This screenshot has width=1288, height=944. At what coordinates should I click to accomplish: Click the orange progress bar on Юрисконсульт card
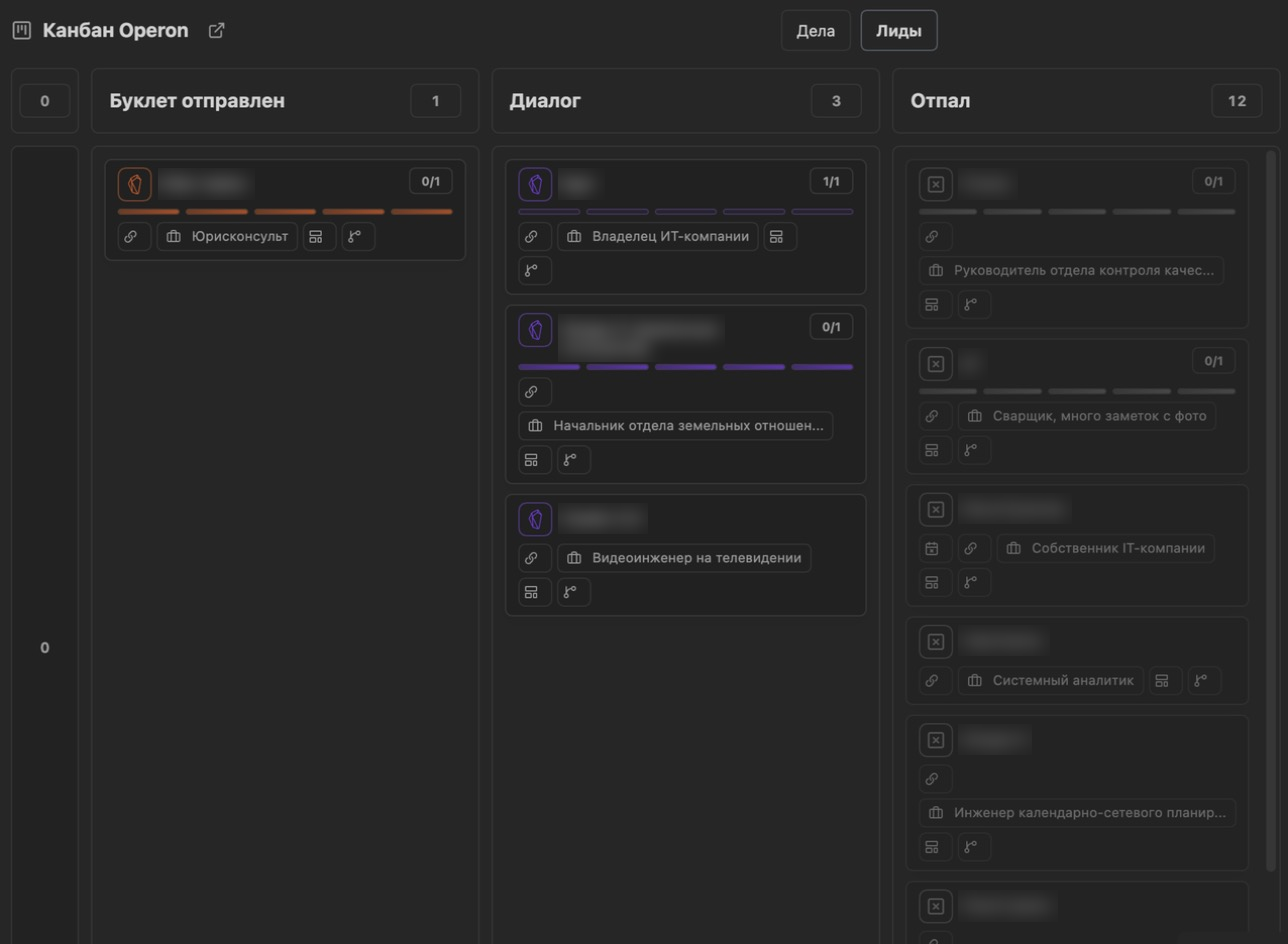[x=285, y=211]
